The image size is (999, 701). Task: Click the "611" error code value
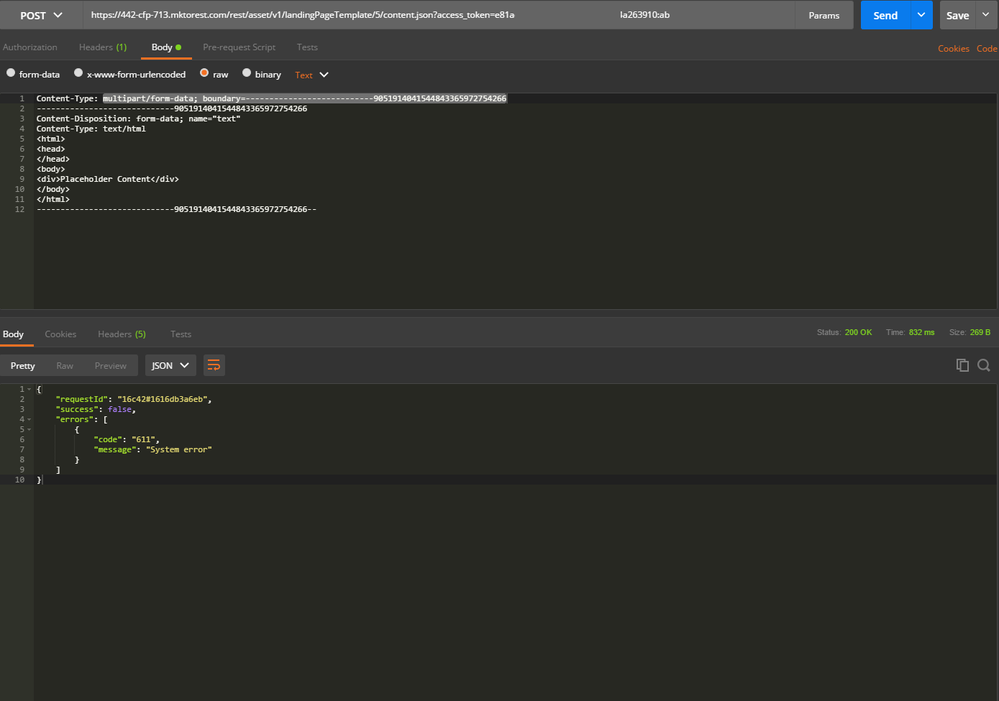pyautogui.click(x=143, y=440)
